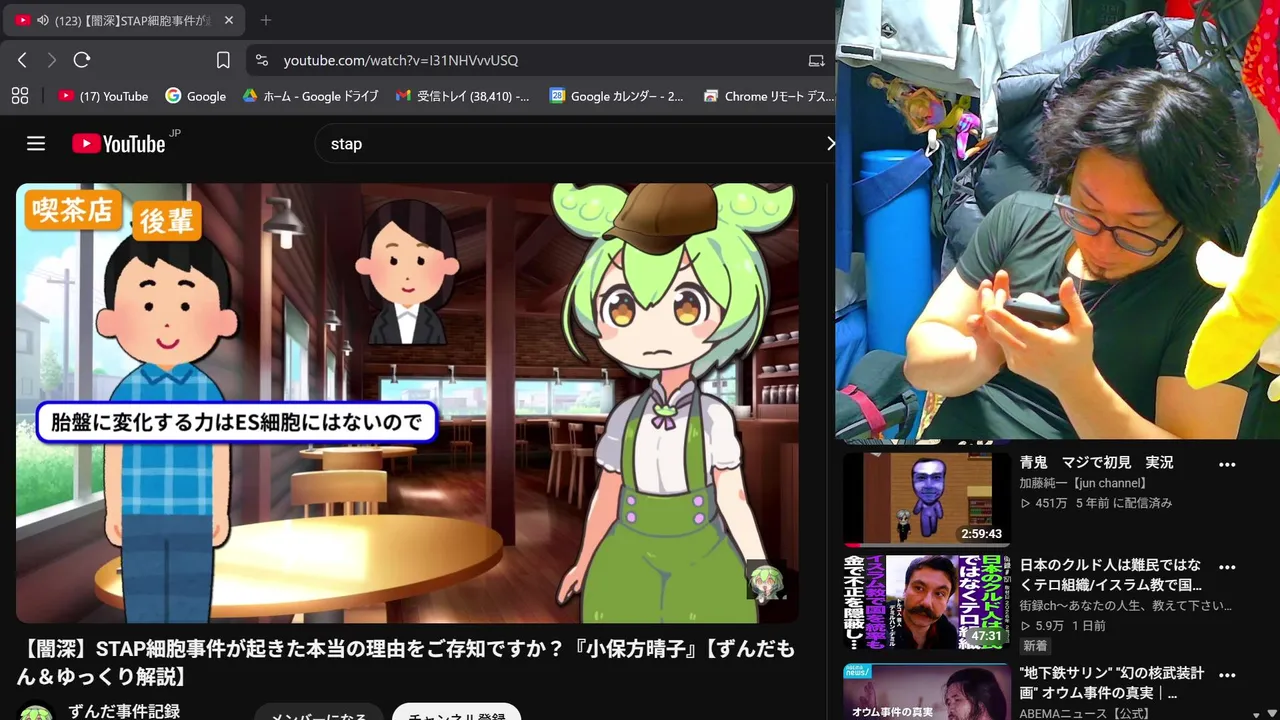
Task: Click the video title 【闇深】STAP細胞事件
Action: coord(407,663)
